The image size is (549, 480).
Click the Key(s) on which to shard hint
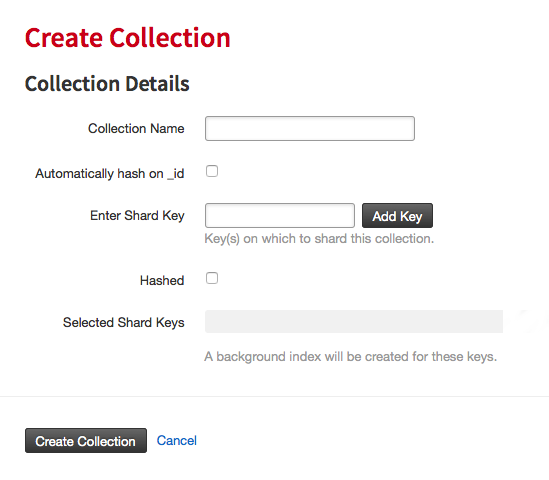coord(319,239)
